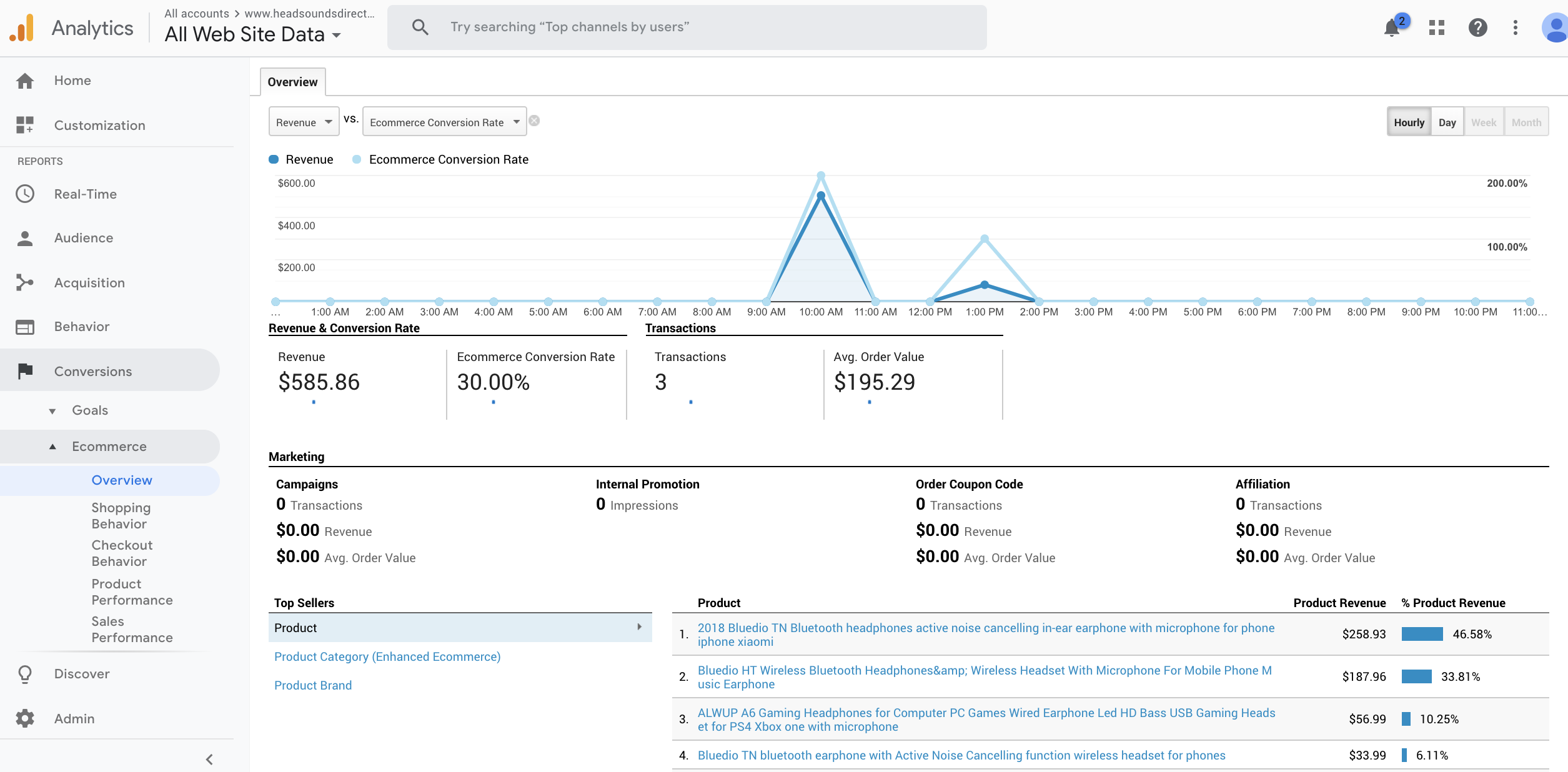
Task: Open the Product Brand link
Action: pos(313,685)
